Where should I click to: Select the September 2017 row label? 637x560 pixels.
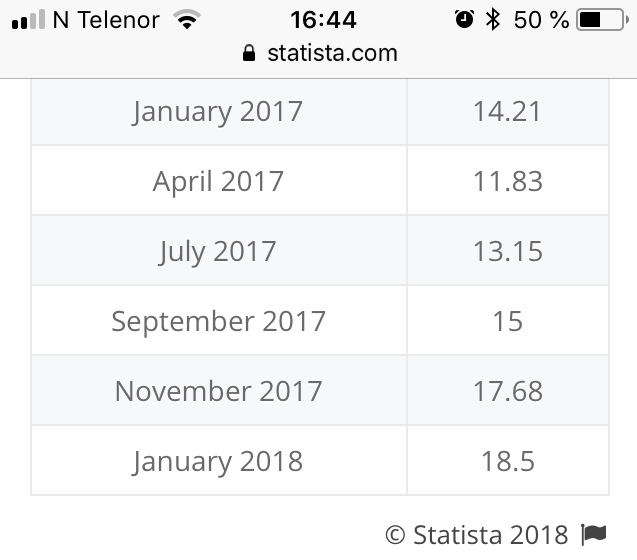219,321
